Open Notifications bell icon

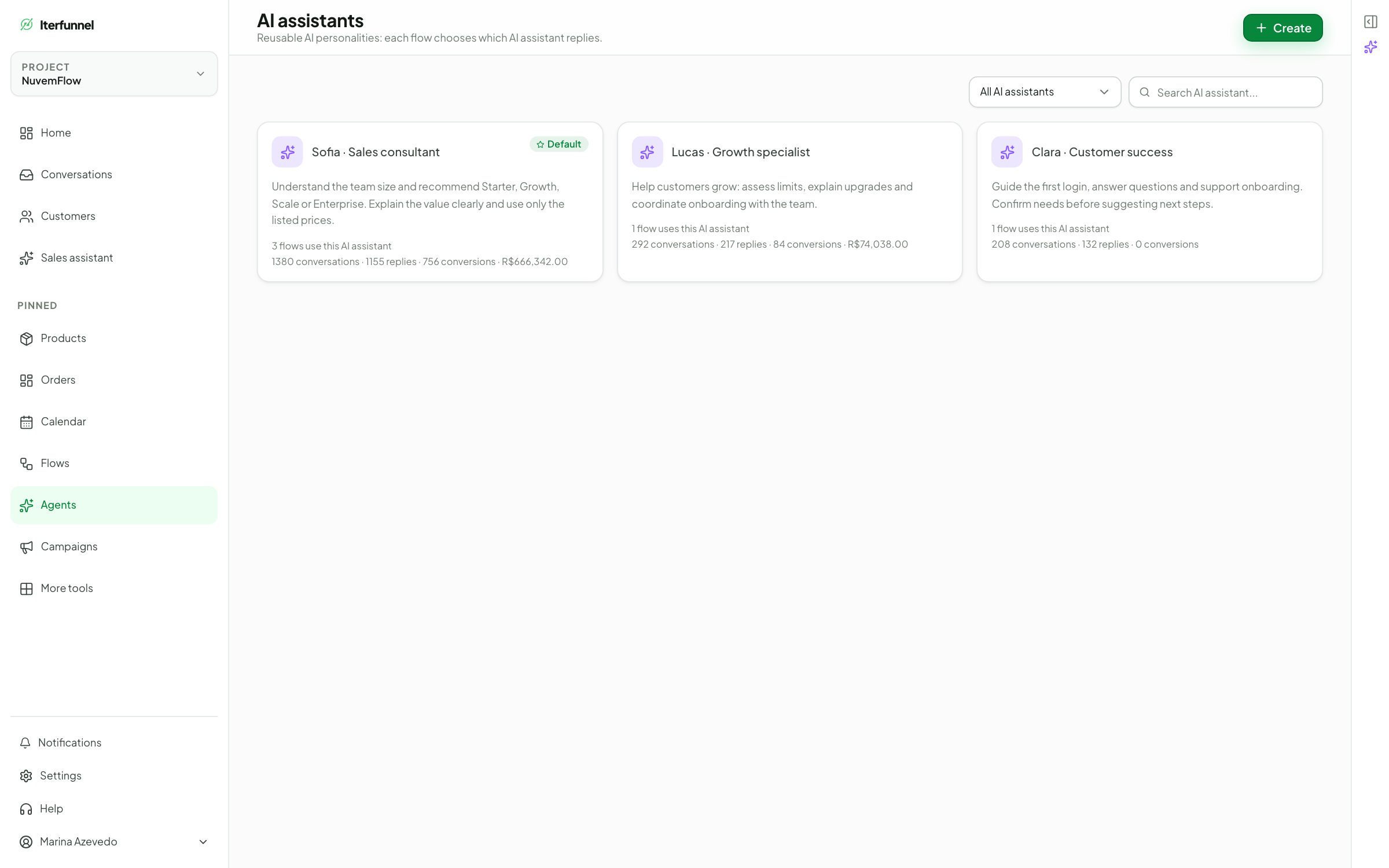click(25, 742)
